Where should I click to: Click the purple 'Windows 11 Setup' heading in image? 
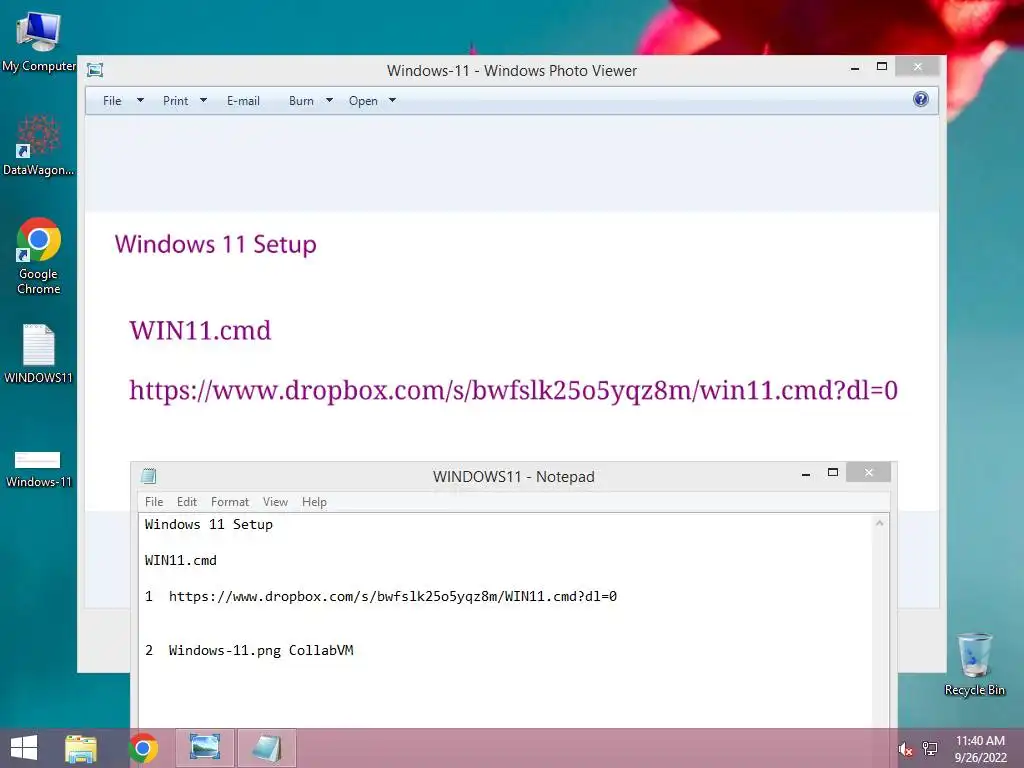[216, 244]
